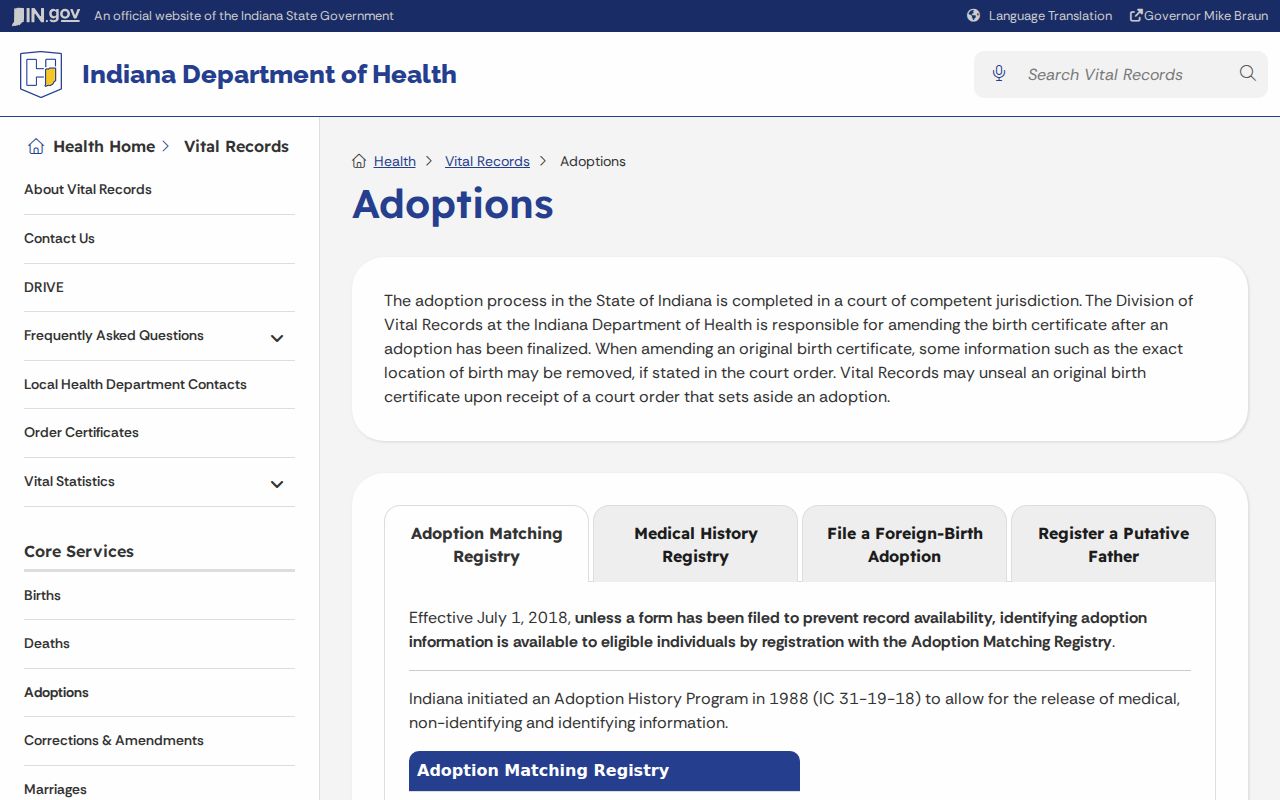Screen dimensions: 1280x800
Task: Open the File a Foreign-Birth Adoption tab
Action: tap(904, 544)
